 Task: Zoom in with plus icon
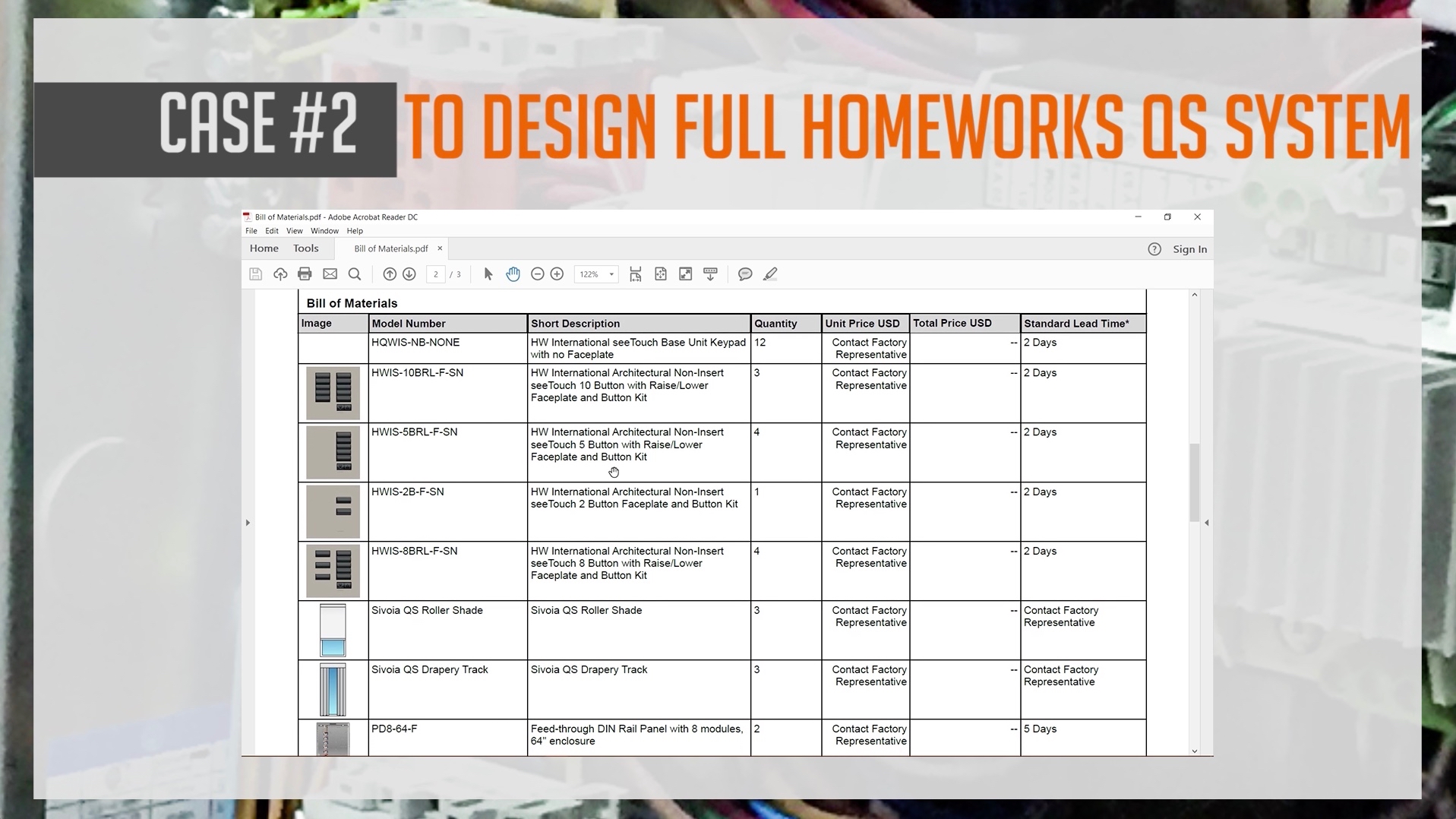(557, 274)
